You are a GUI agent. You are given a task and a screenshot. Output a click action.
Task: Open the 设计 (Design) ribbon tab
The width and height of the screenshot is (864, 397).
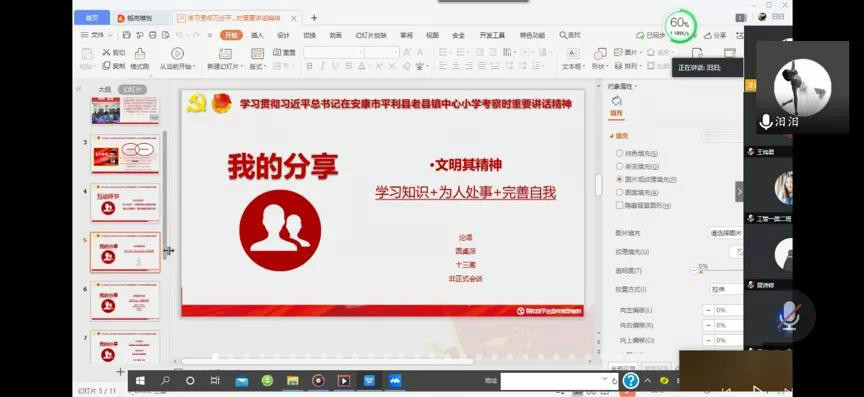283,35
